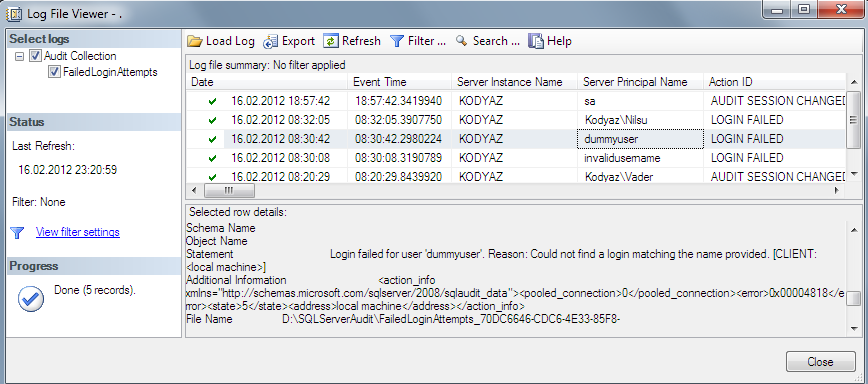The height and width of the screenshot is (384, 868).
Task: Click the details pane scroll-down arrow
Action: (x=853, y=329)
